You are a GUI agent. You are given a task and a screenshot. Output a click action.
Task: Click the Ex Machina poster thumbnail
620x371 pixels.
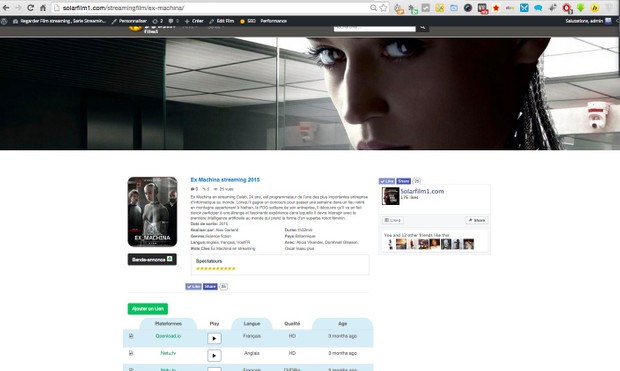152,212
